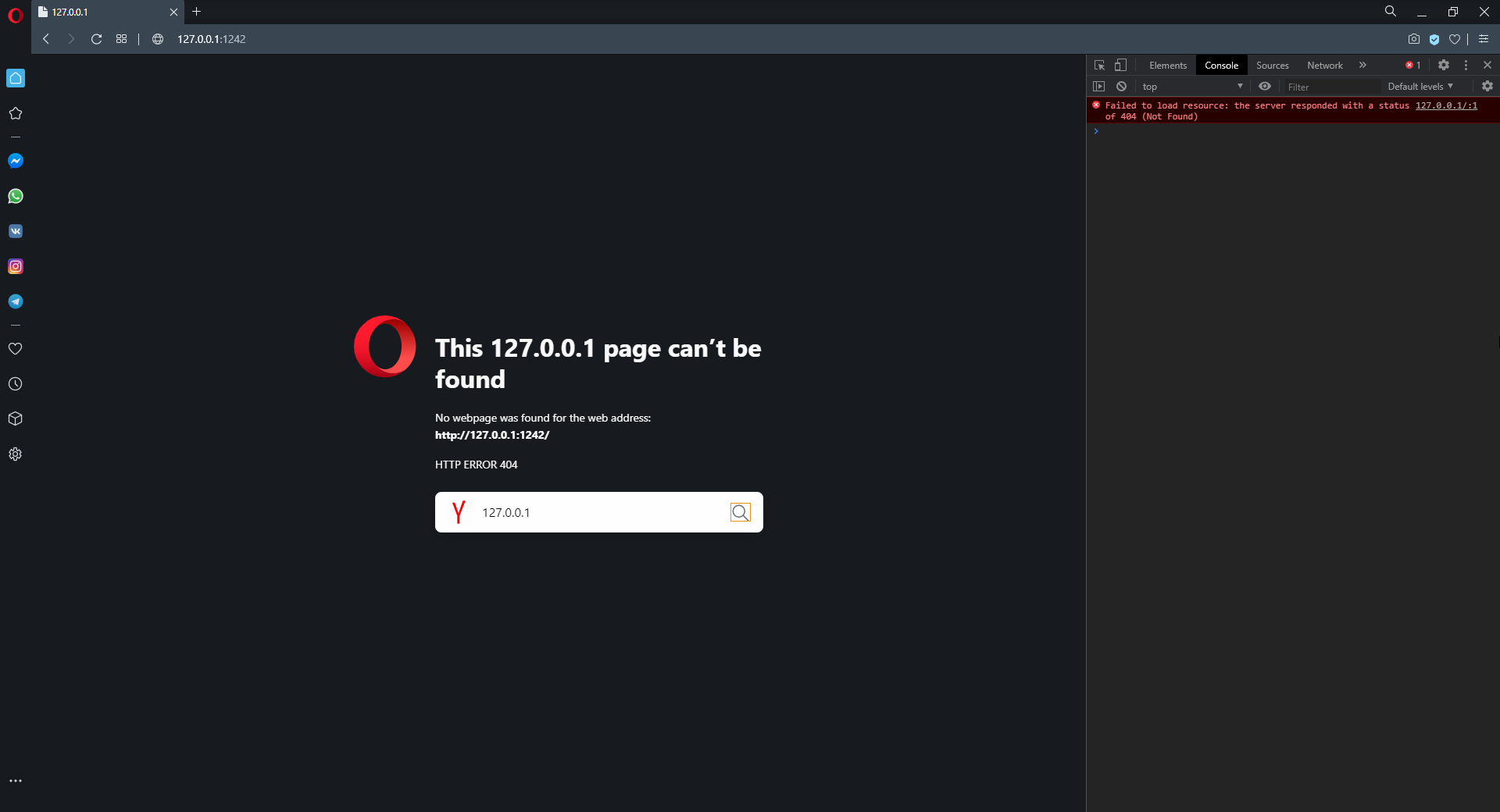Toggle the device emulation mode

pyautogui.click(x=1121, y=65)
